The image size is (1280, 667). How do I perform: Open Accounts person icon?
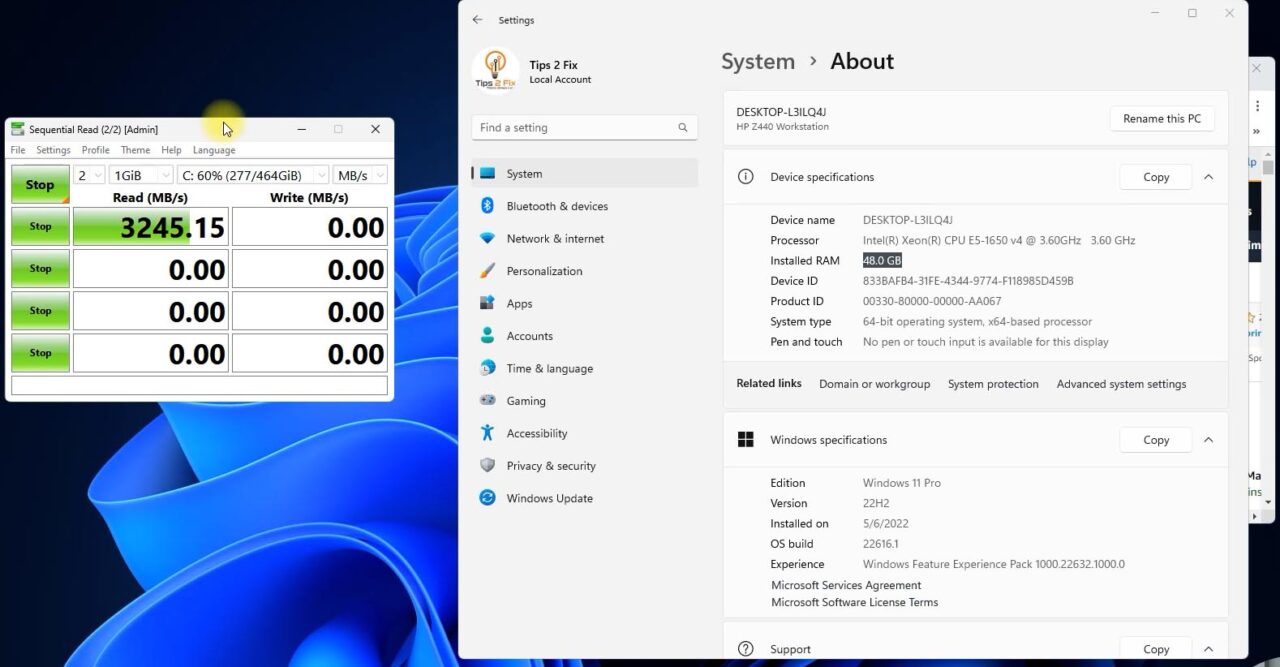click(487, 336)
